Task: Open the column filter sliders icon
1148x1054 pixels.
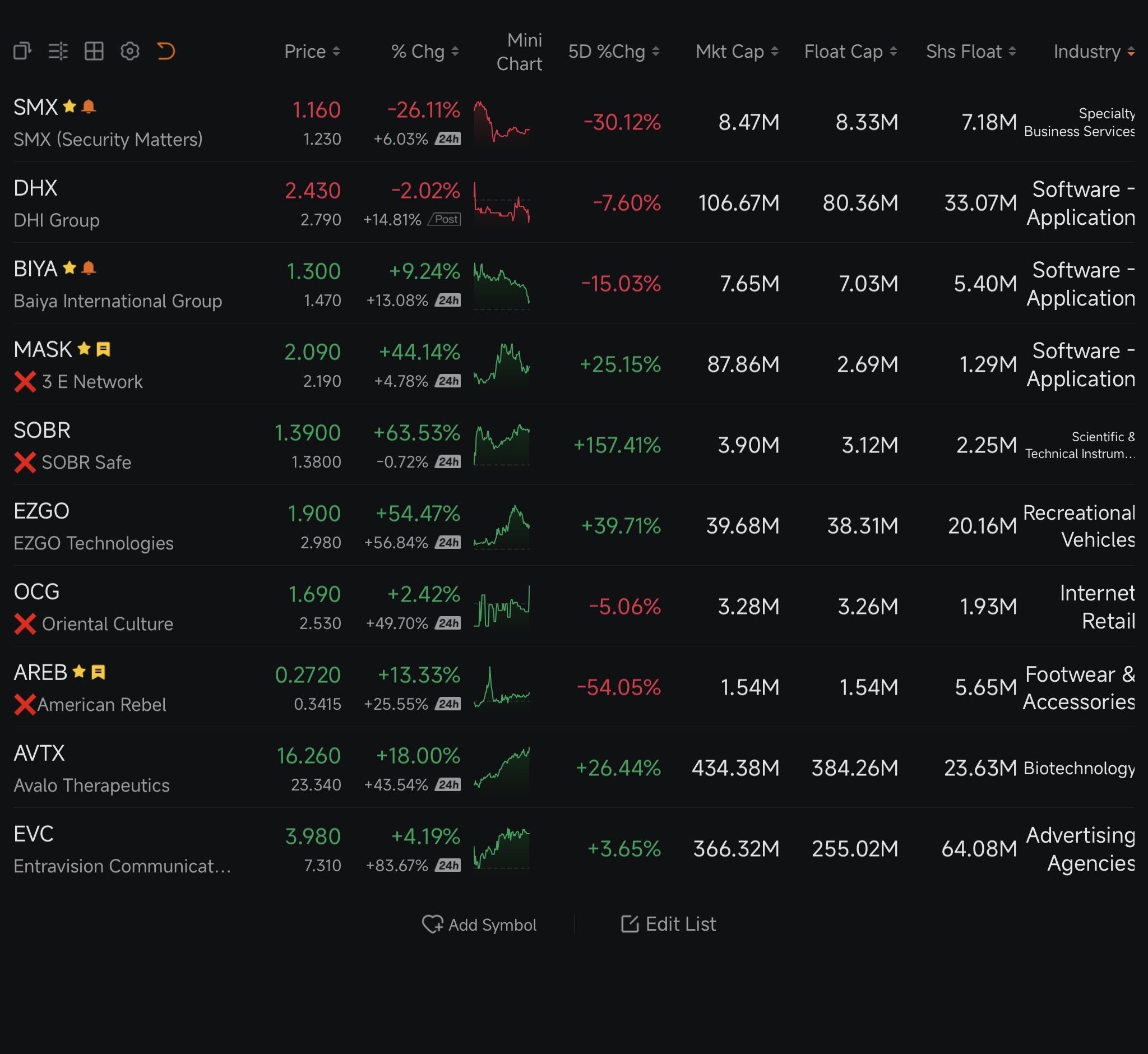Action: coord(58,52)
